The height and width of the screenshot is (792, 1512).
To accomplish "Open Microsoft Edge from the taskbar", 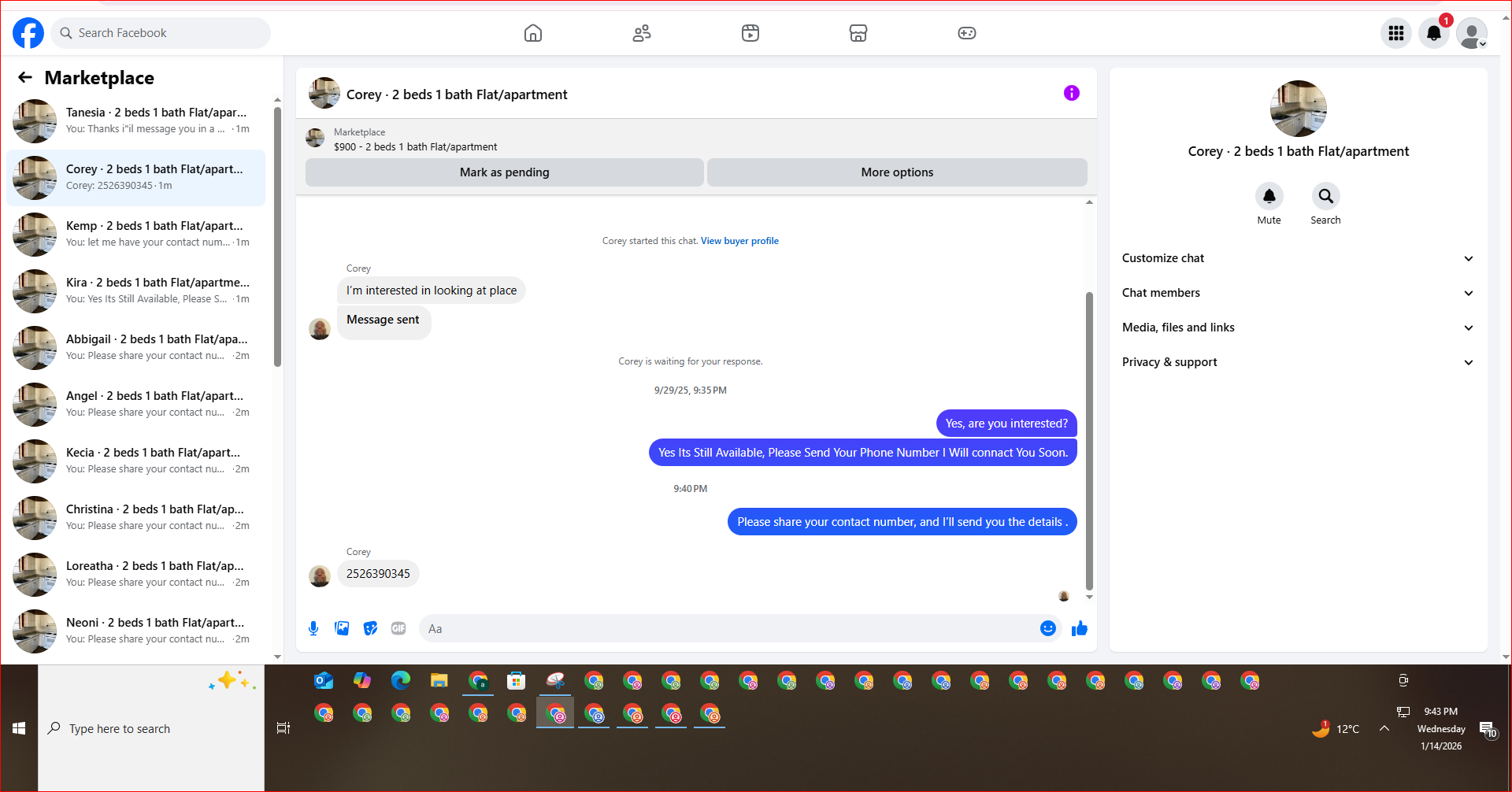I will 401,681.
